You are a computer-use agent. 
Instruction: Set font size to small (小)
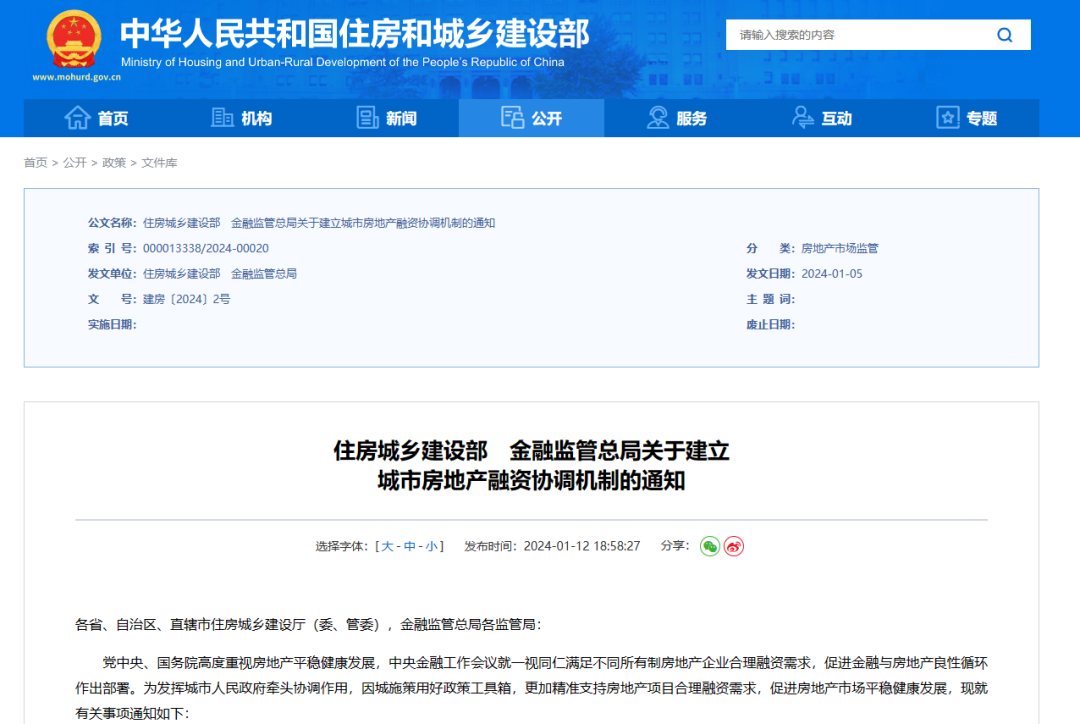431,546
